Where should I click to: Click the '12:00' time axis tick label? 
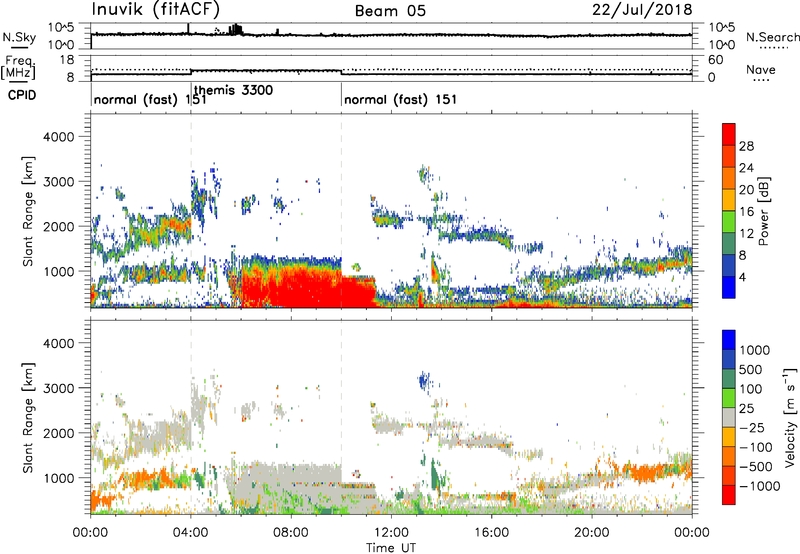(391, 533)
